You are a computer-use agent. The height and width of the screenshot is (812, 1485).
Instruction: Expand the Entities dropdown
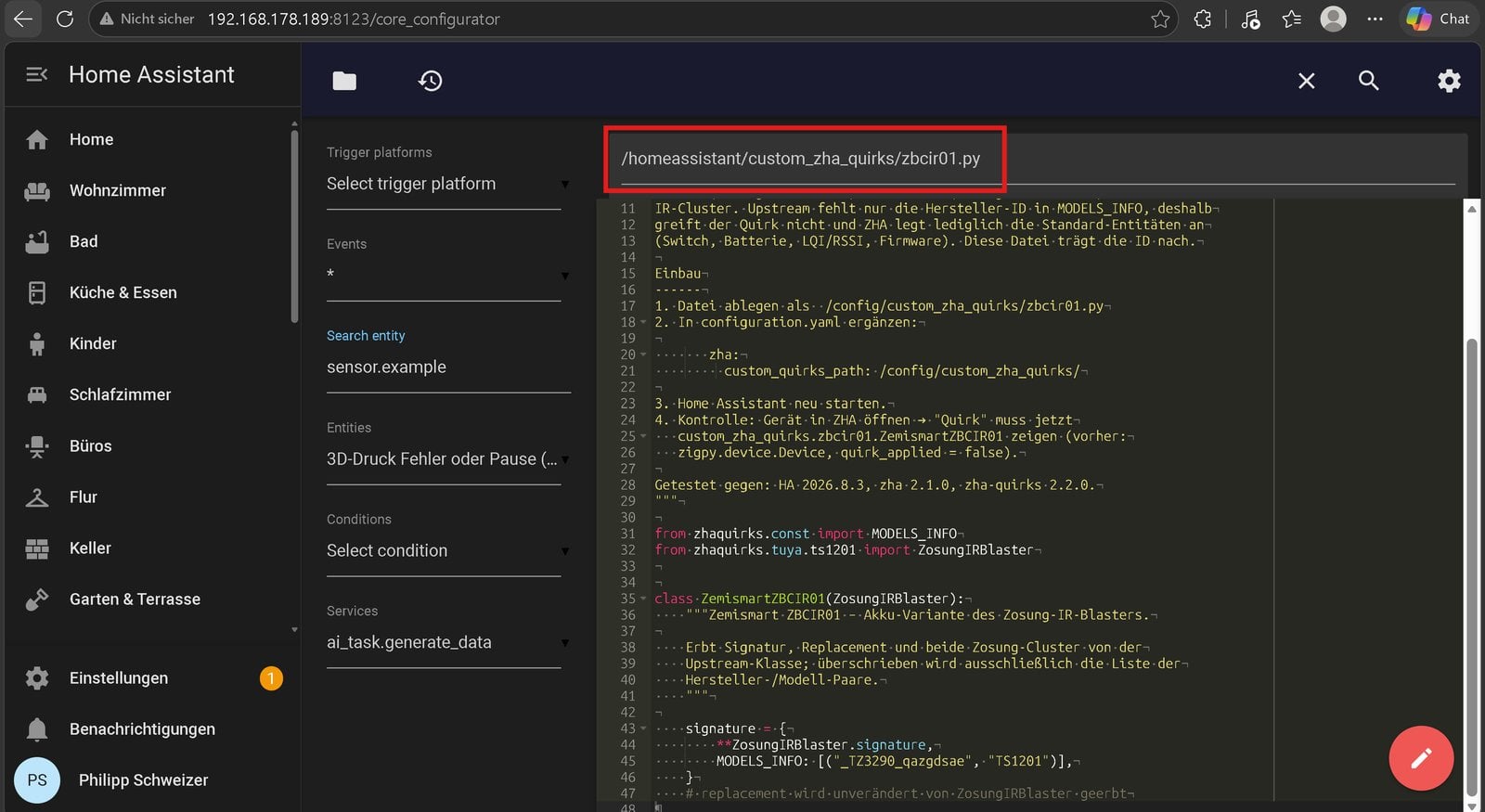point(446,459)
